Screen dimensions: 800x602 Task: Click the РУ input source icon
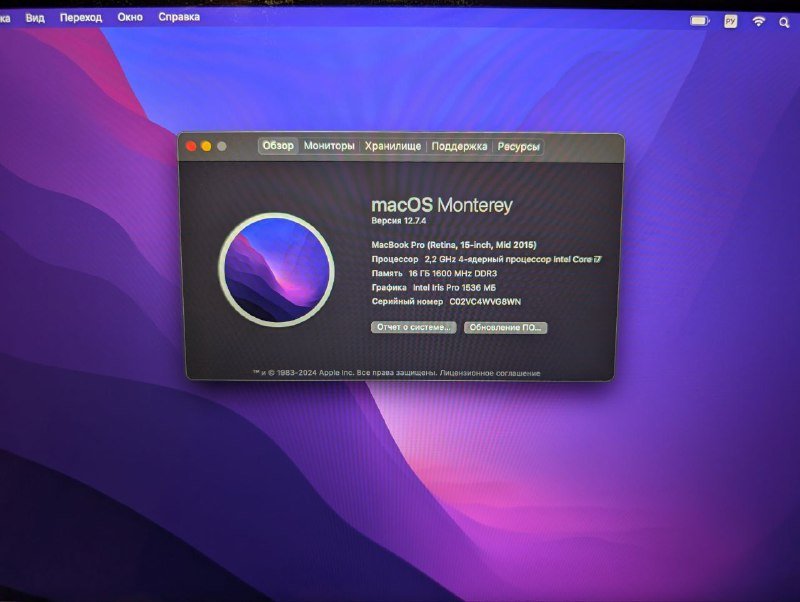click(x=730, y=20)
